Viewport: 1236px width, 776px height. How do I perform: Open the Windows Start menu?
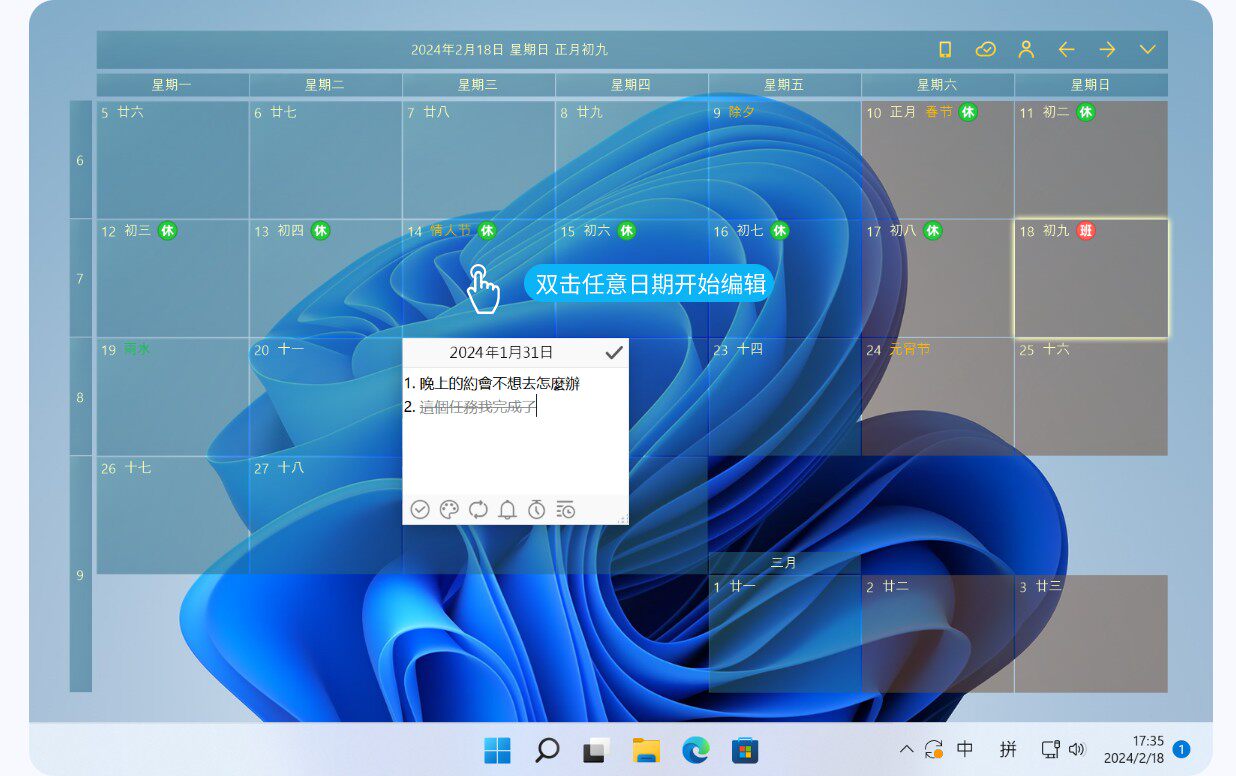[497, 749]
